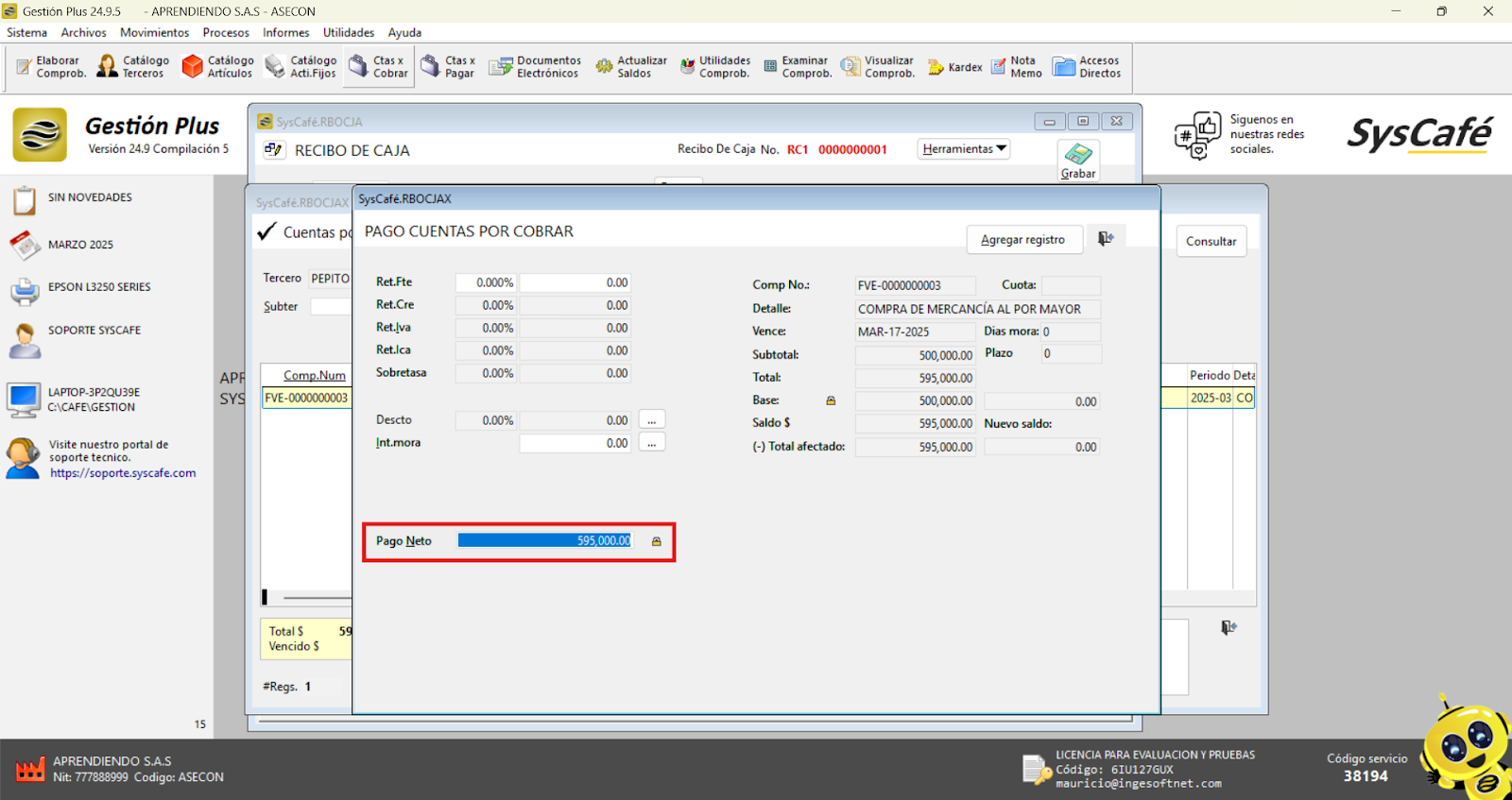
Task: Open the Movimientos menu
Action: 154,32
